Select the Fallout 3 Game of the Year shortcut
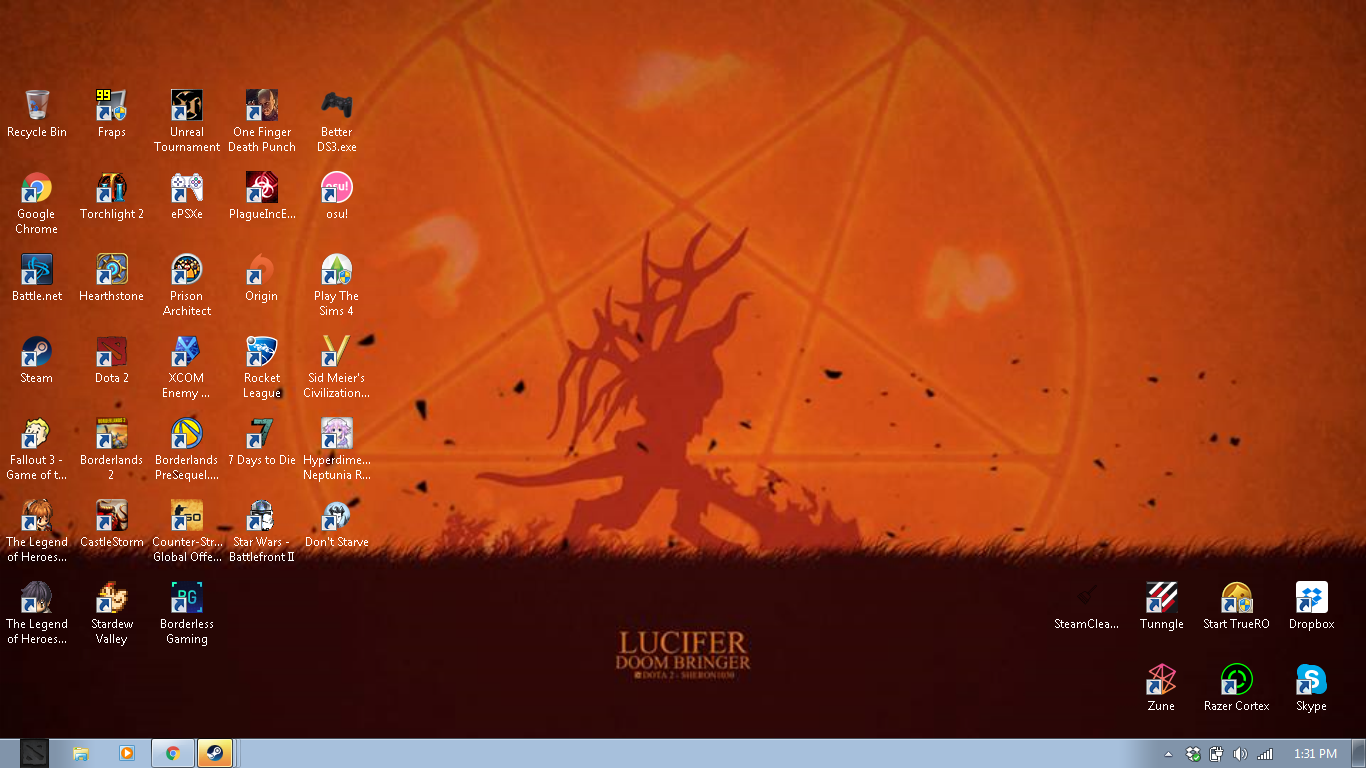This screenshot has width=1366, height=768. coord(37,433)
